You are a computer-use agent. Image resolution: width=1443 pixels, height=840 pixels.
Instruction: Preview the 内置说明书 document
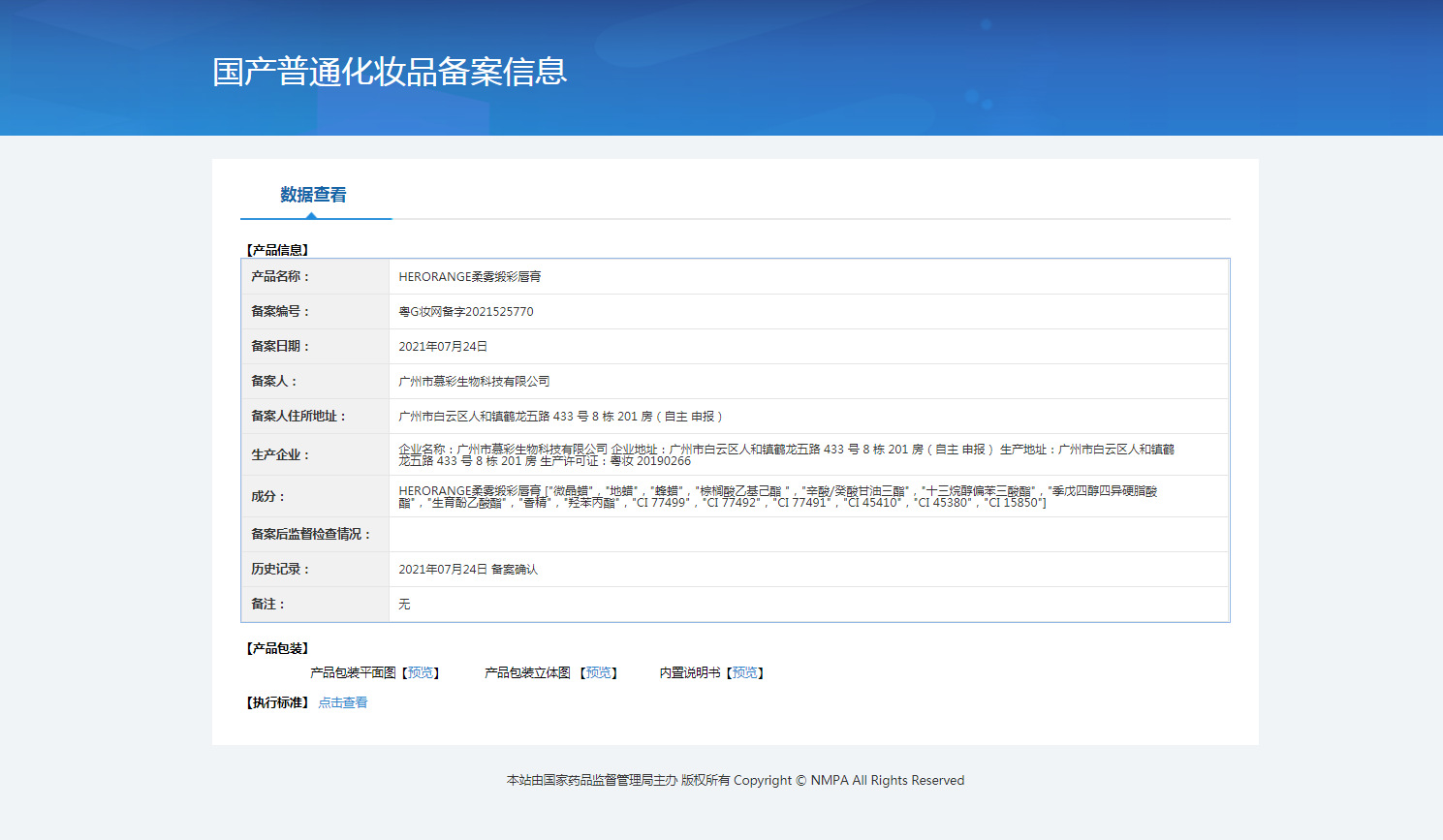click(745, 672)
